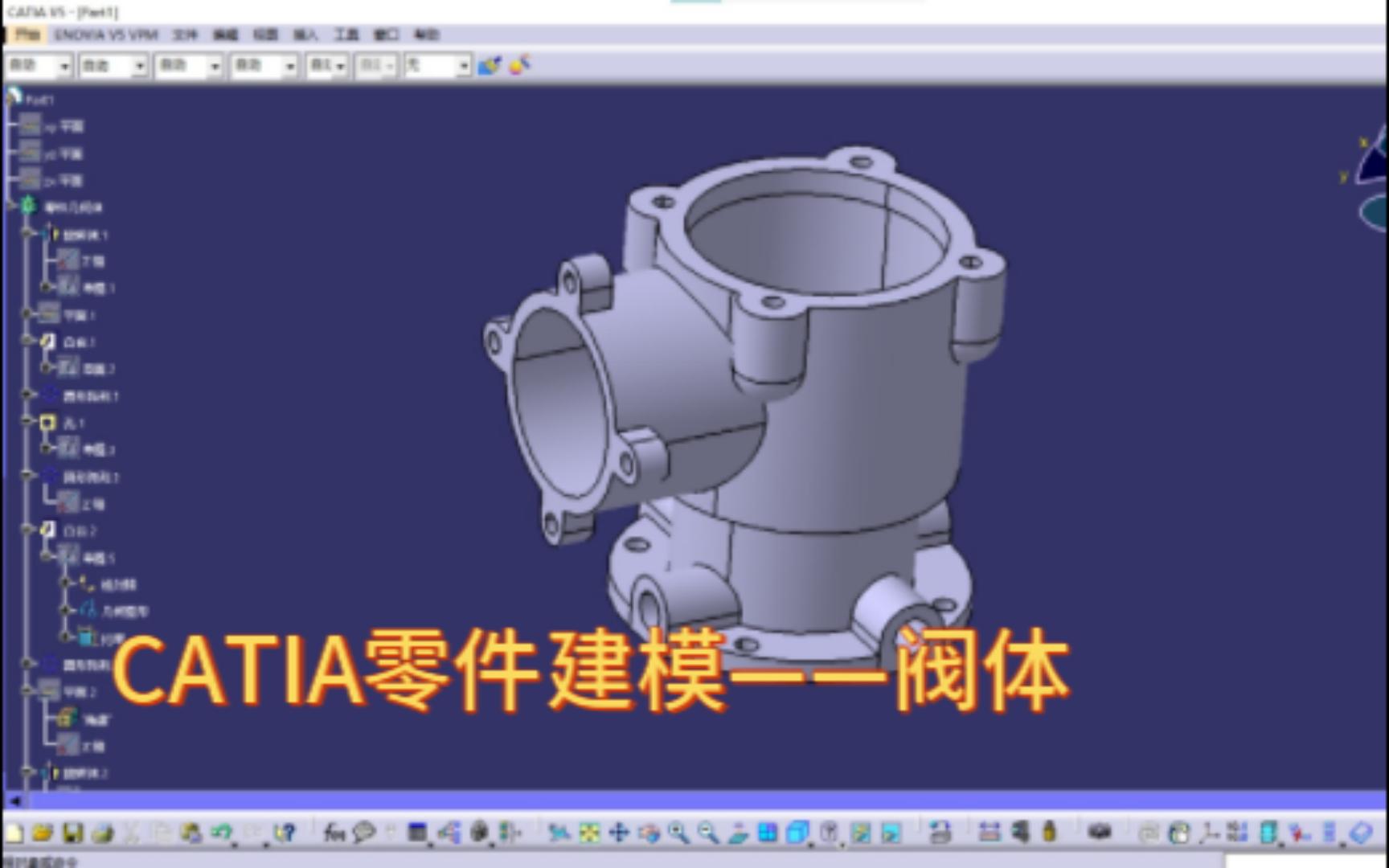Viewport: 1389px width, 868px height.
Task: Open the 开始 Start menu
Action: click(x=27, y=35)
